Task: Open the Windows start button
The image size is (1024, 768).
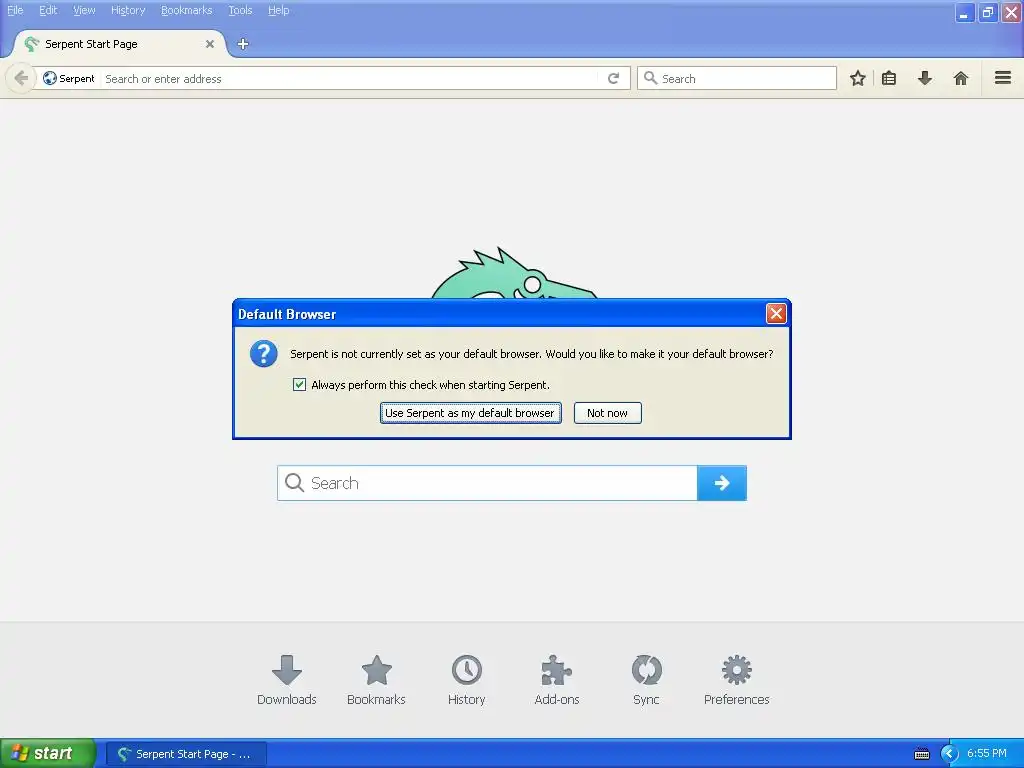Action: 47,754
